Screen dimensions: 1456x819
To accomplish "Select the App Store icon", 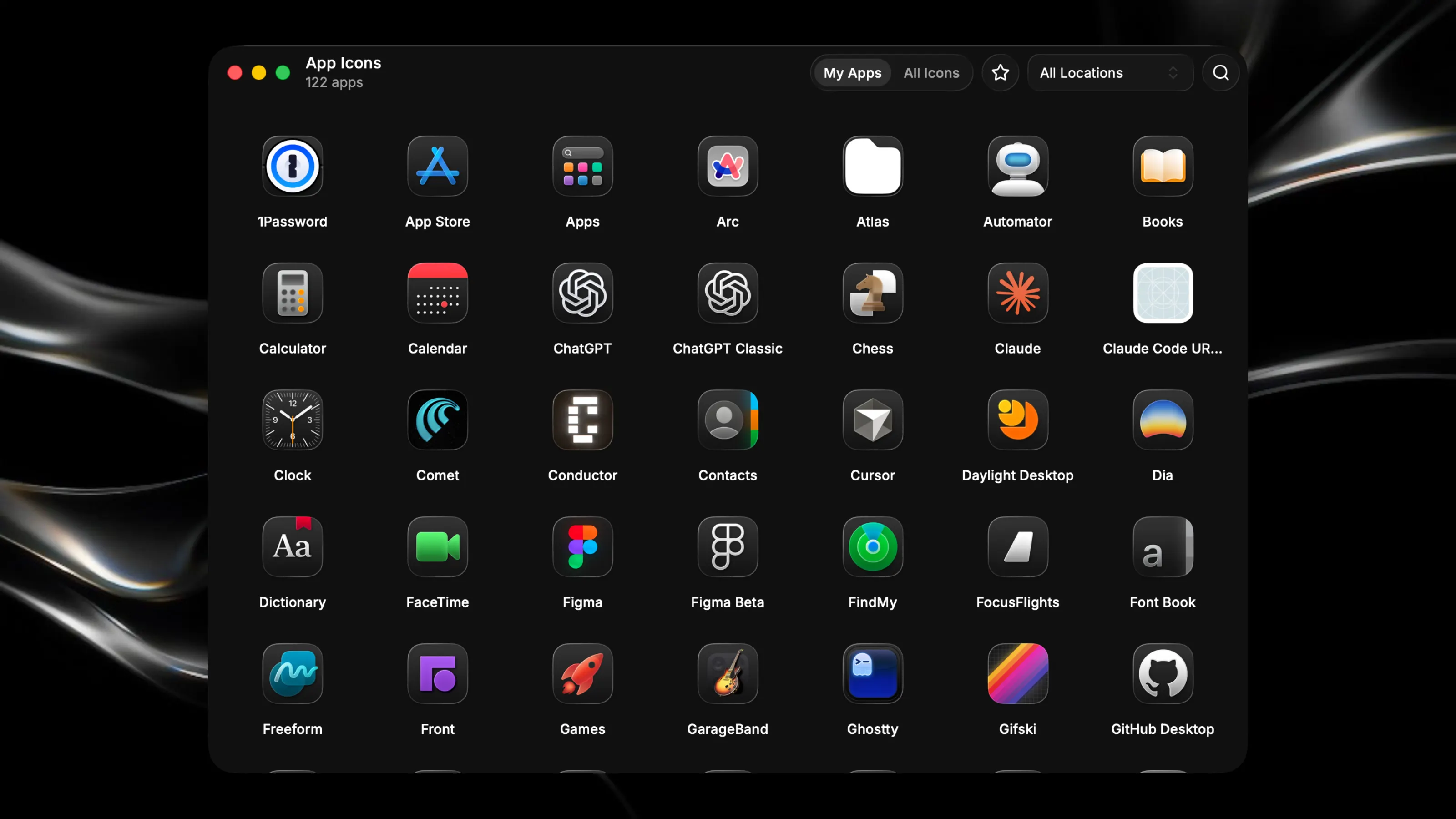I will (x=437, y=166).
